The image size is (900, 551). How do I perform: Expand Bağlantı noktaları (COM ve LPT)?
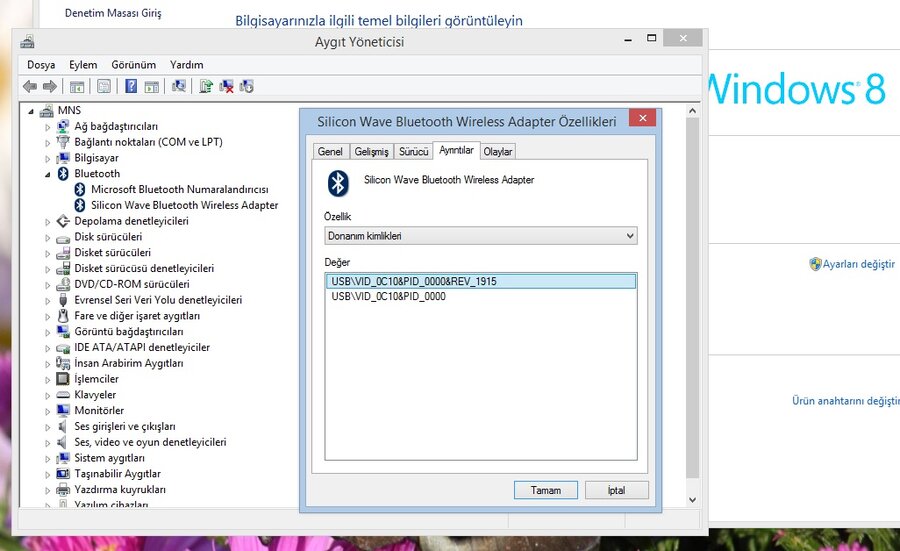click(48, 143)
